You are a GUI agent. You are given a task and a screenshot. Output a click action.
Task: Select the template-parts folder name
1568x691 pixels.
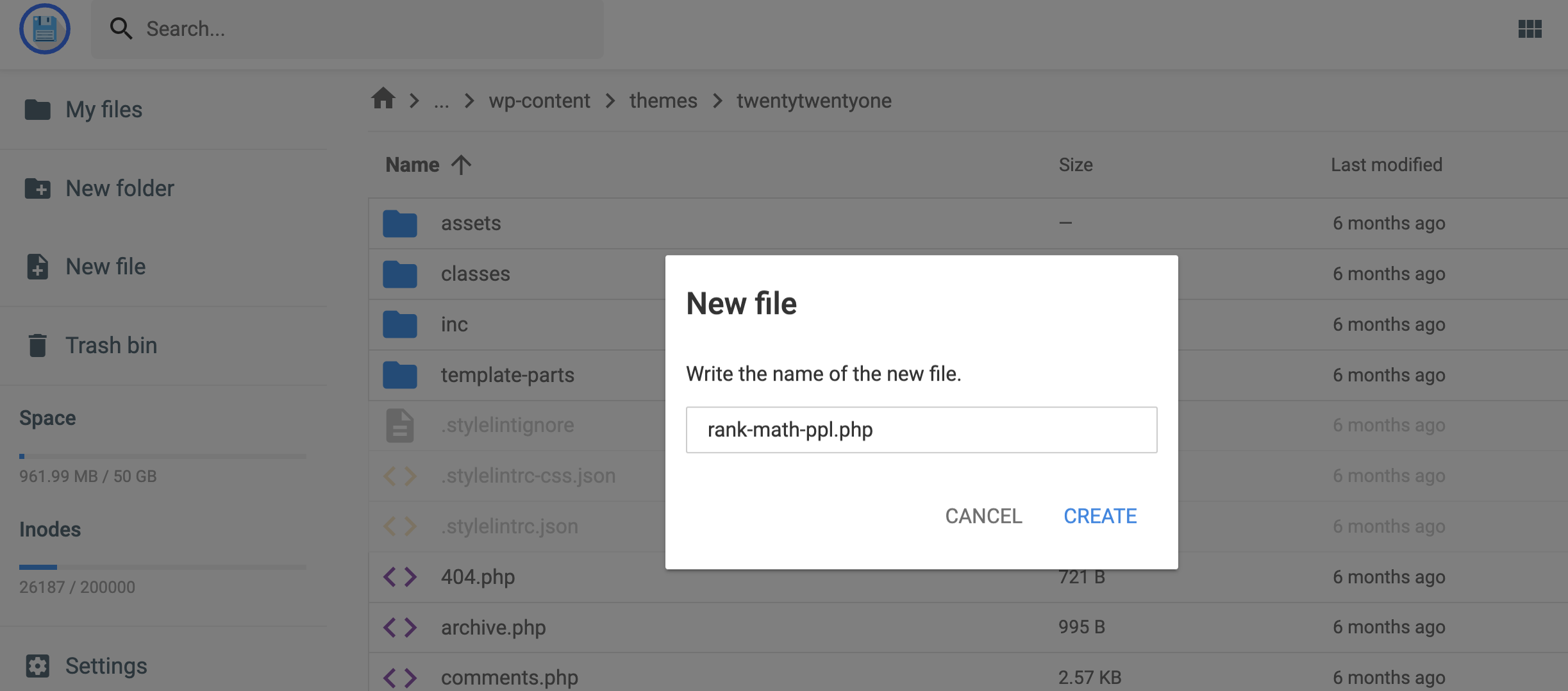(507, 375)
